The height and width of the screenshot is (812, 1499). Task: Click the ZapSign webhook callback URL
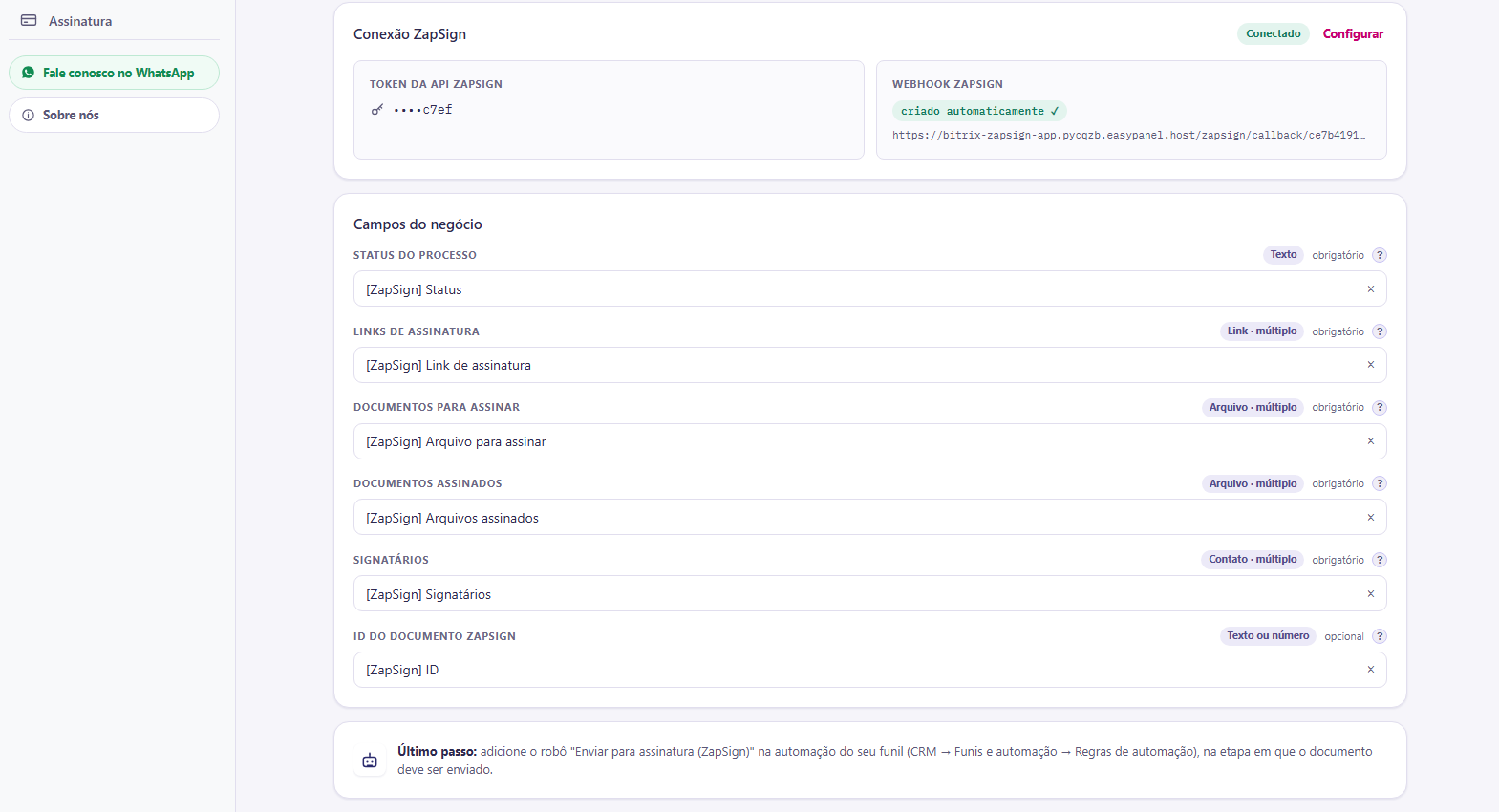1128,136
